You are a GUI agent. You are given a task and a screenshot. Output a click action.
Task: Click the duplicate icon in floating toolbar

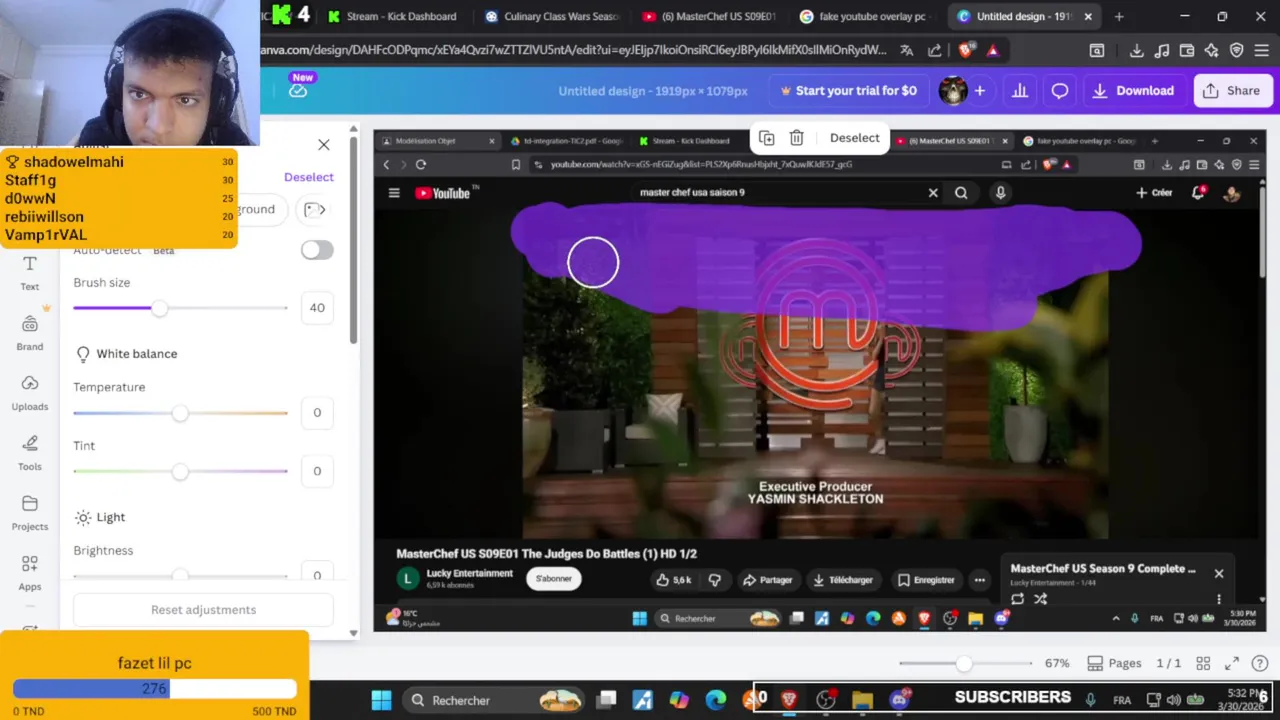click(766, 138)
